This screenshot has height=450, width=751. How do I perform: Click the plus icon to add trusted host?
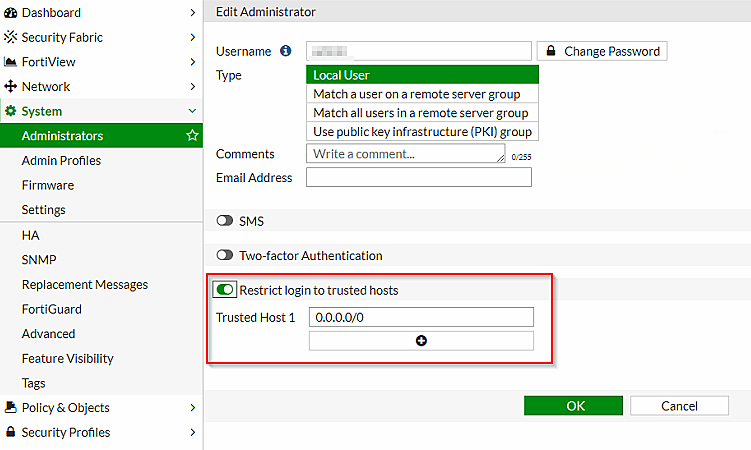coord(421,341)
